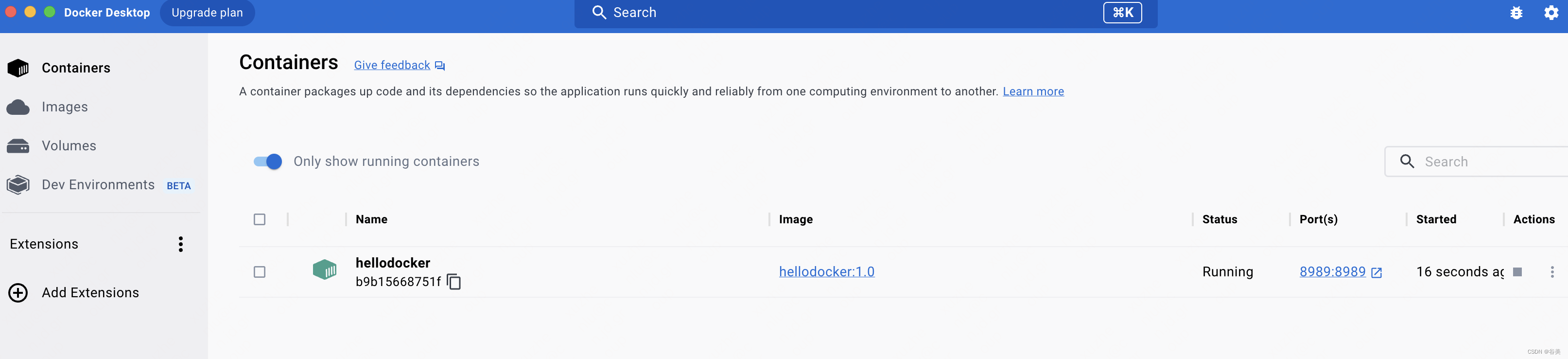The image size is (1568, 359).
Task: Click the Containers page heading
Action: (x=289, y=62)
